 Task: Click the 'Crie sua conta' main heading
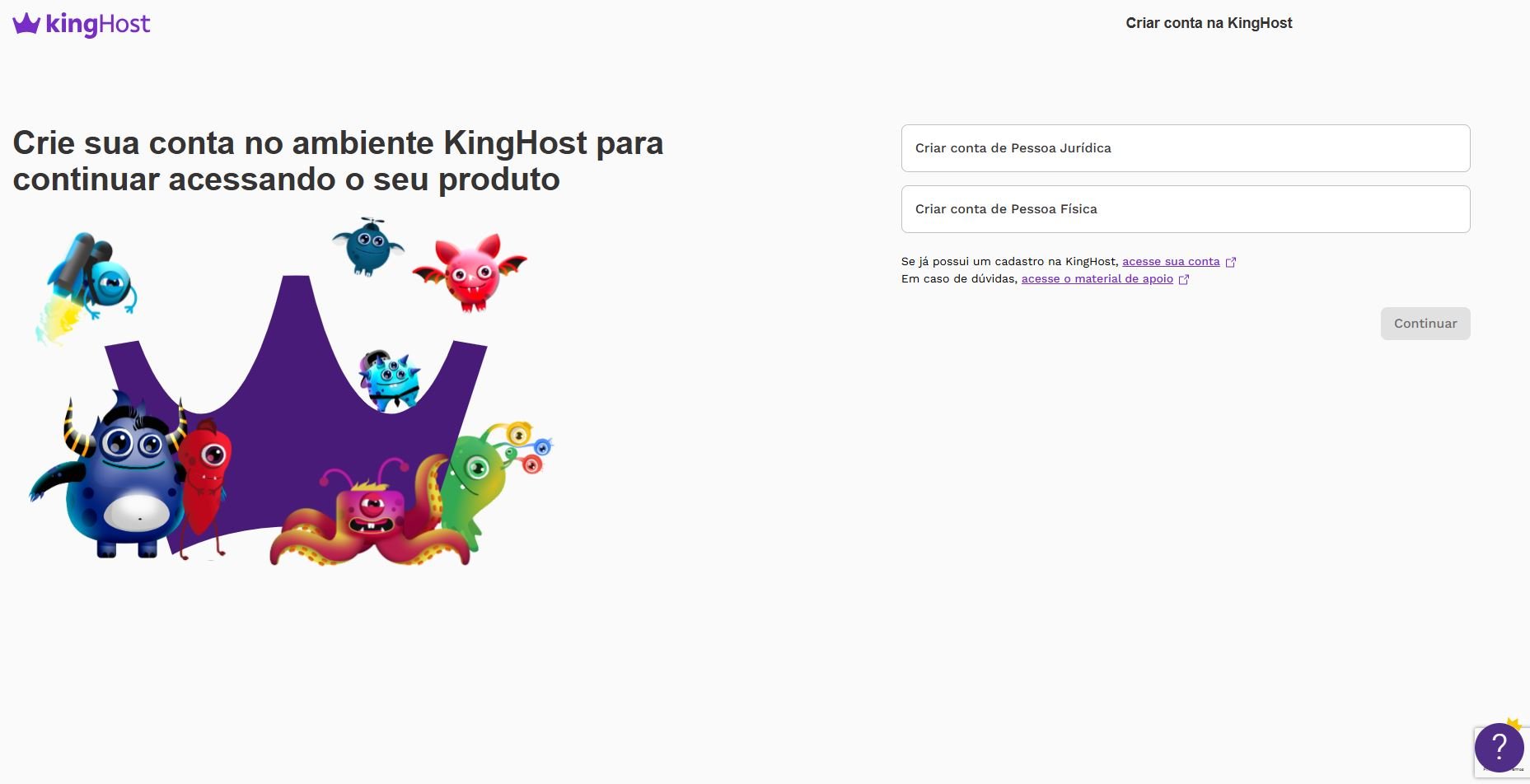[x=338, y=161]
